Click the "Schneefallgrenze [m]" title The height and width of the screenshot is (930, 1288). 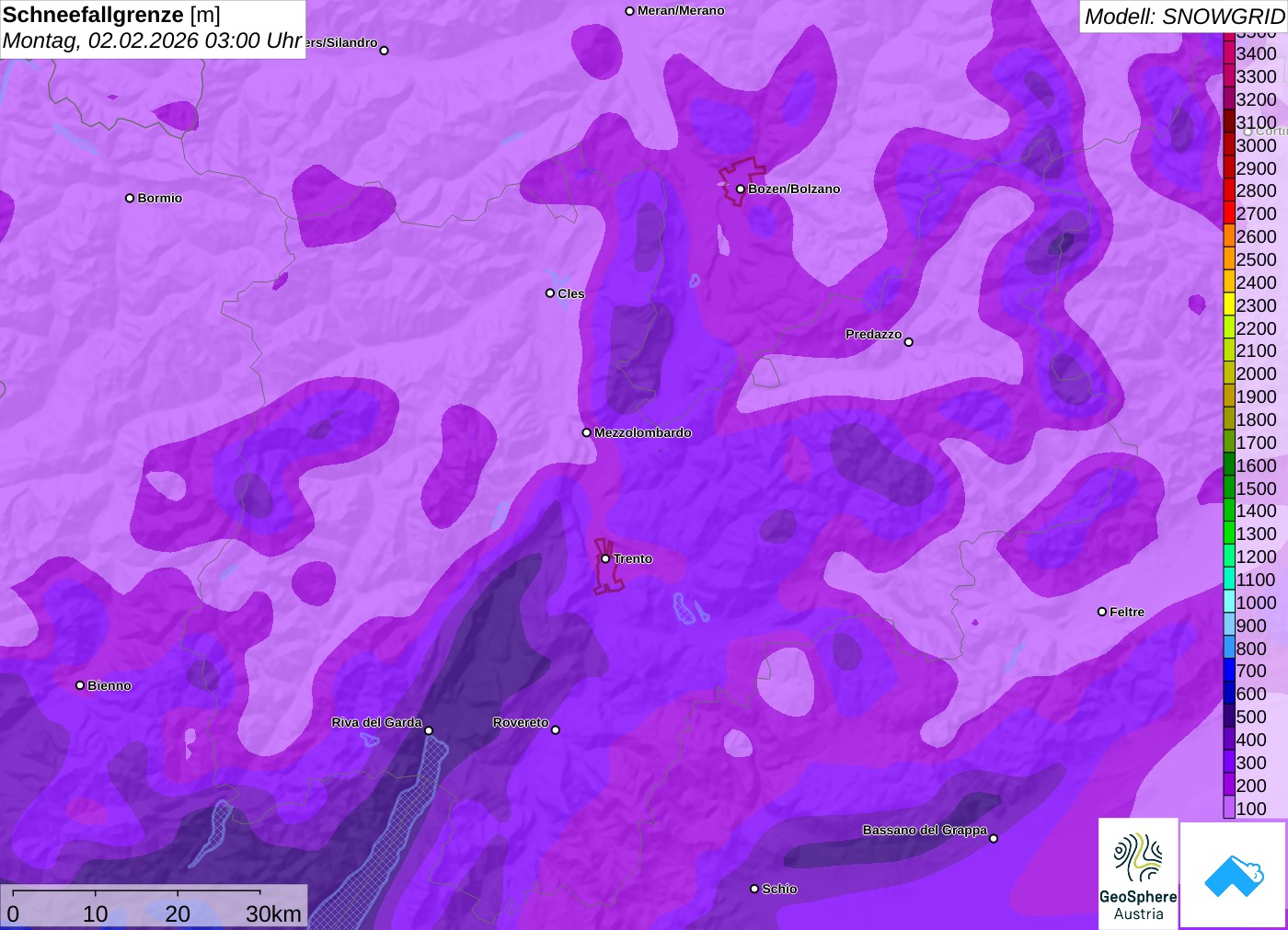coord(111,15)
